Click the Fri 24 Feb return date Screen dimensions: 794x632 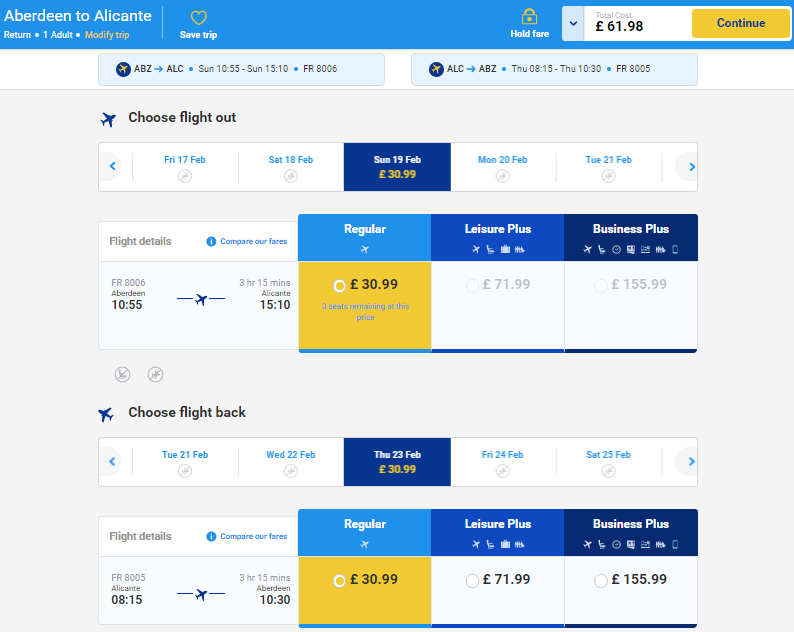click(502, 462)
